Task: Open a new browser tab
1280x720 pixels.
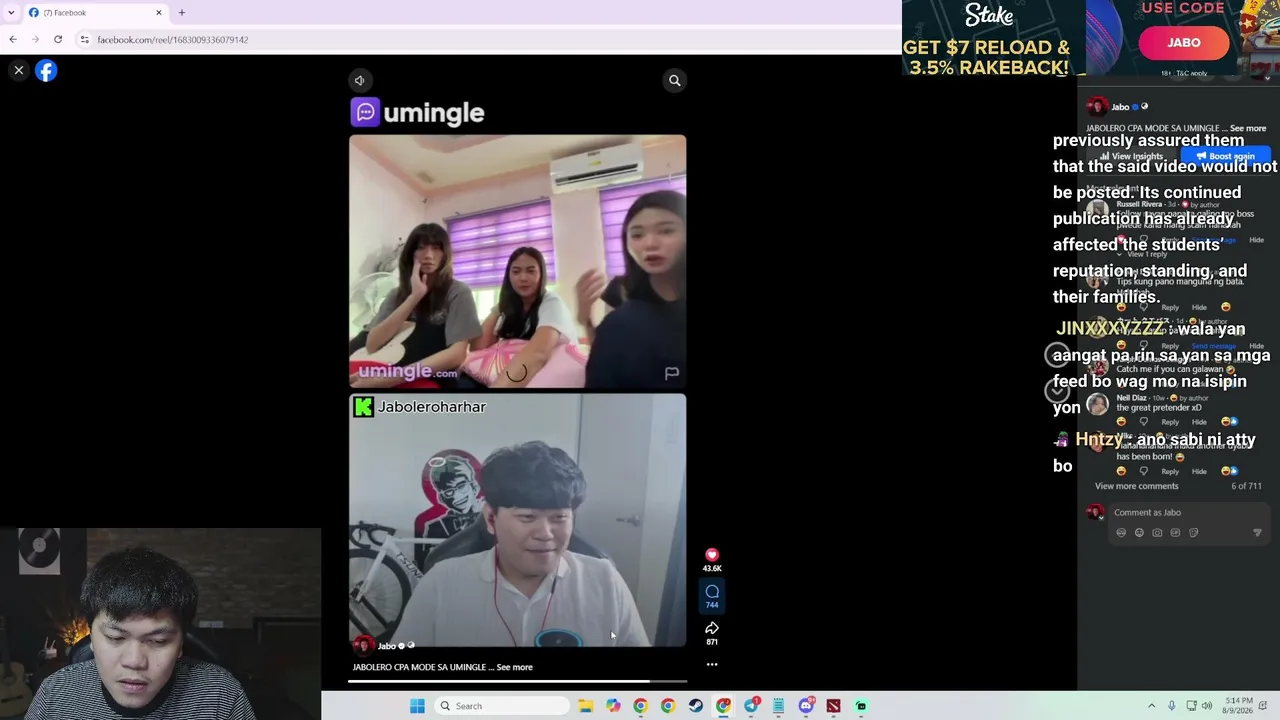Action: (x=181, y=13)
